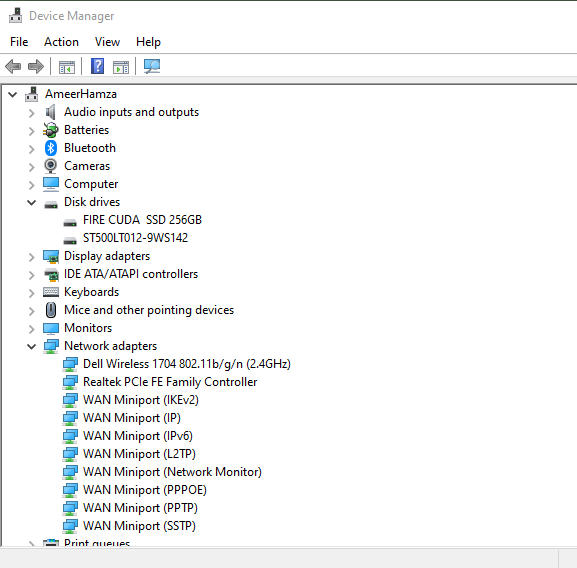The height and width of the screenshot is (568, 577).
Task: Select WAN Miniport (PPPOE) entry
Action: [x=145, y=490]
